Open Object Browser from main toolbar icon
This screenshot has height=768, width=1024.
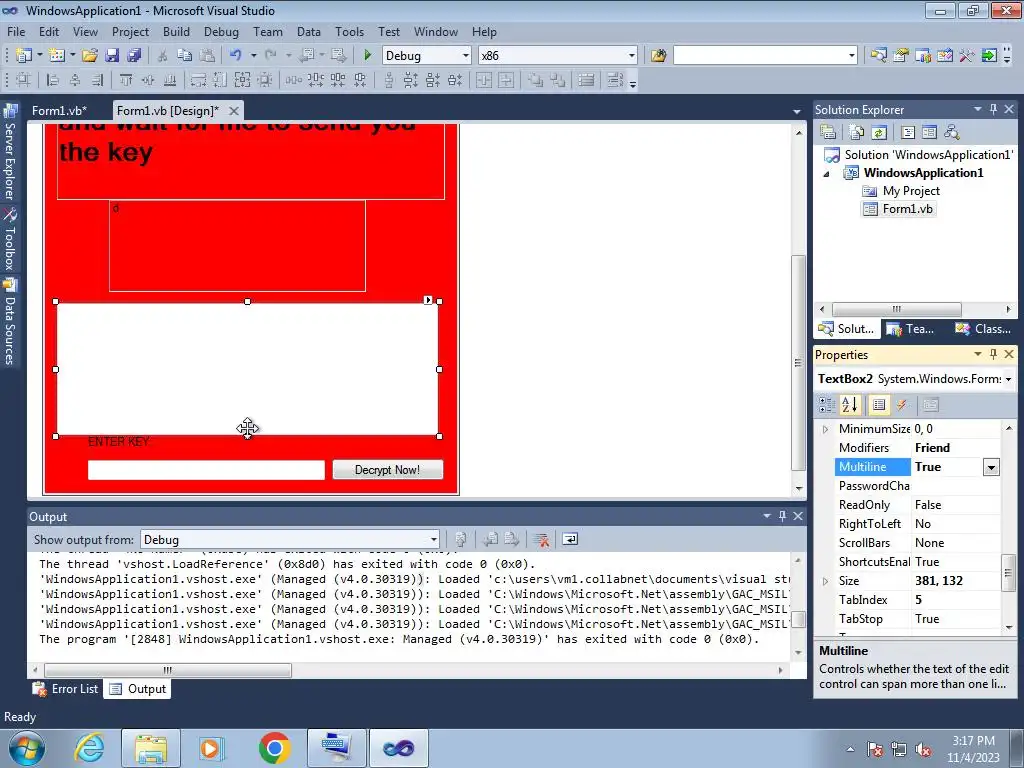point(944,56)
